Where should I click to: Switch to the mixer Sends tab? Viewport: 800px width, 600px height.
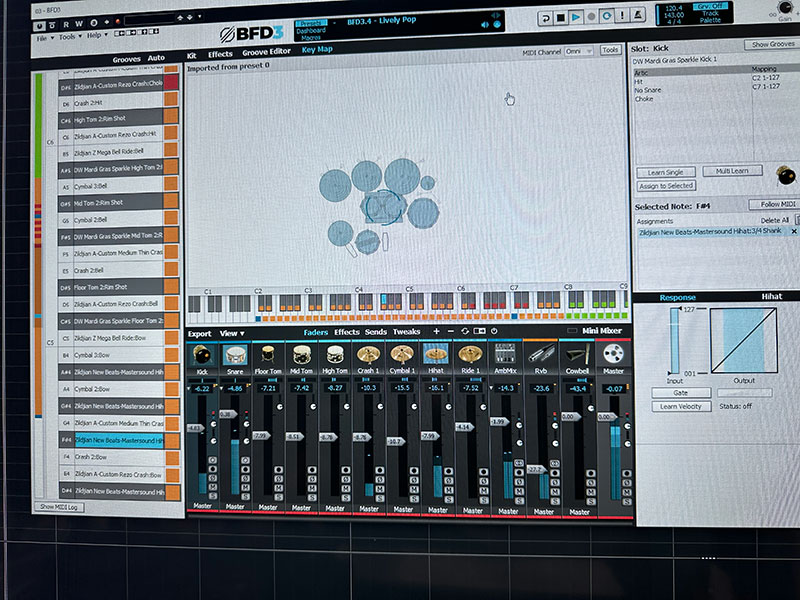coord(376,332)
